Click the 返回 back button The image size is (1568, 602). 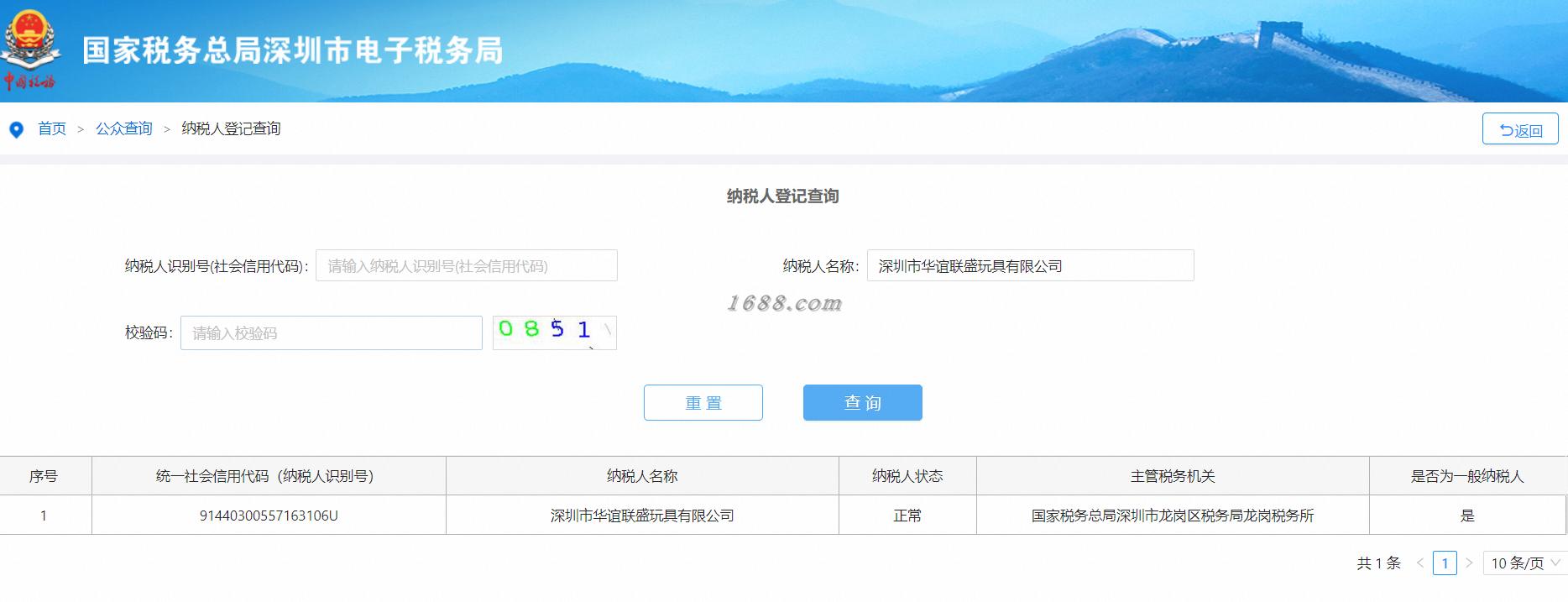tap(1520, 129)
